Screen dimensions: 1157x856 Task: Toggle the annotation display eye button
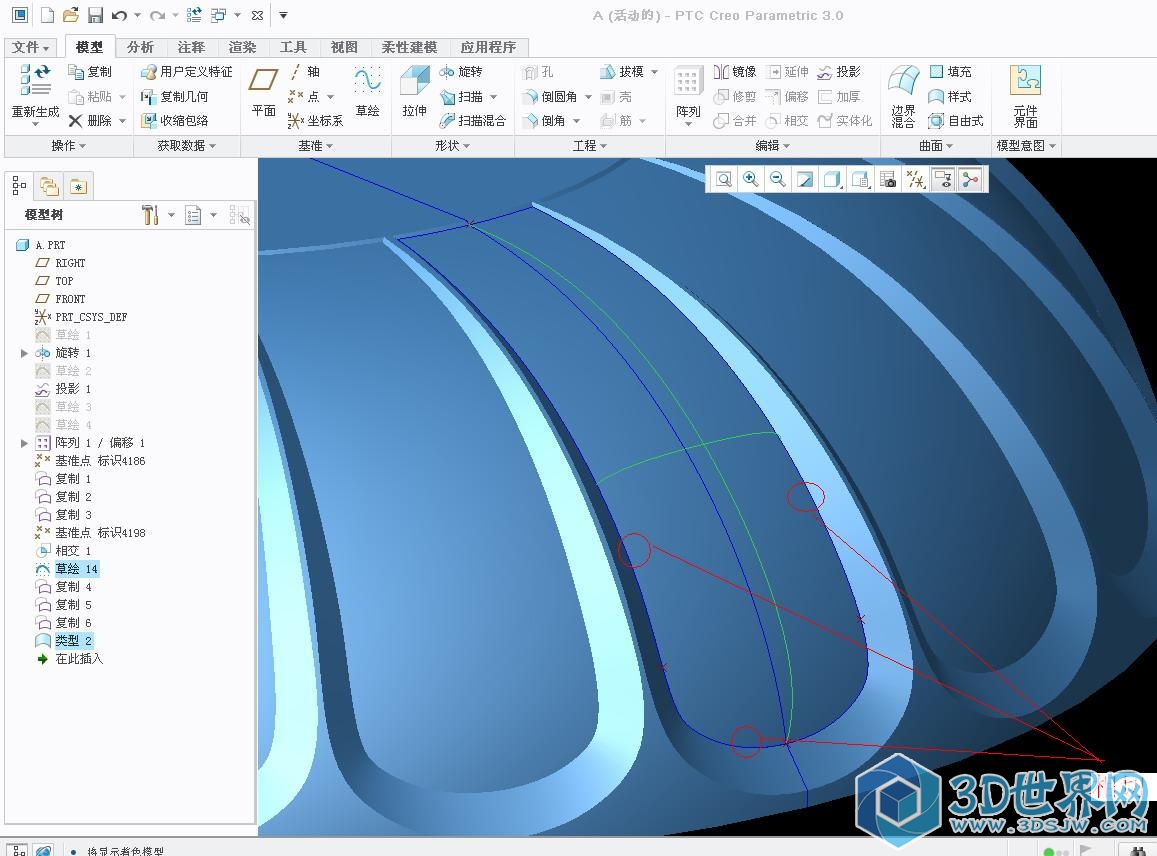pyautogui.click(x=942, y=179)
